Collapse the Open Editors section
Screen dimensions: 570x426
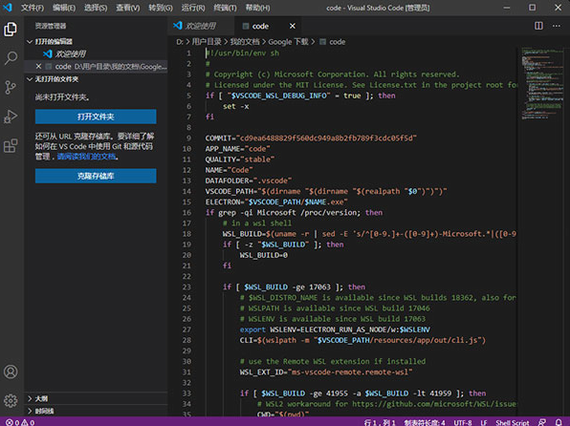click(x=30, y=42)
